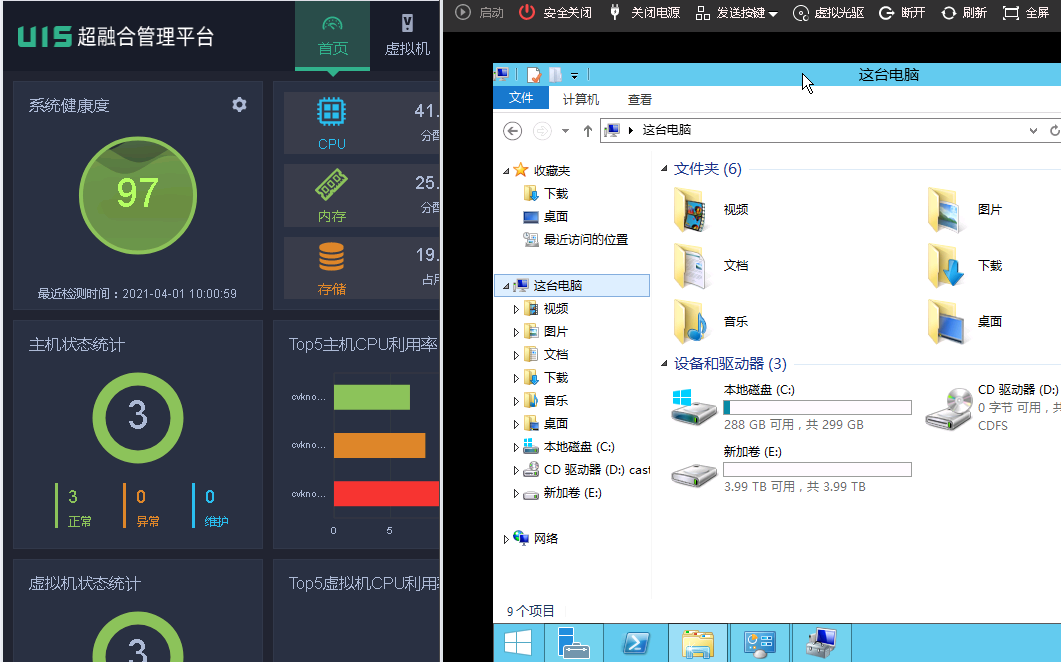Select the 文档 folder icon
1061x662 pixels.
[x=691, y=266]
